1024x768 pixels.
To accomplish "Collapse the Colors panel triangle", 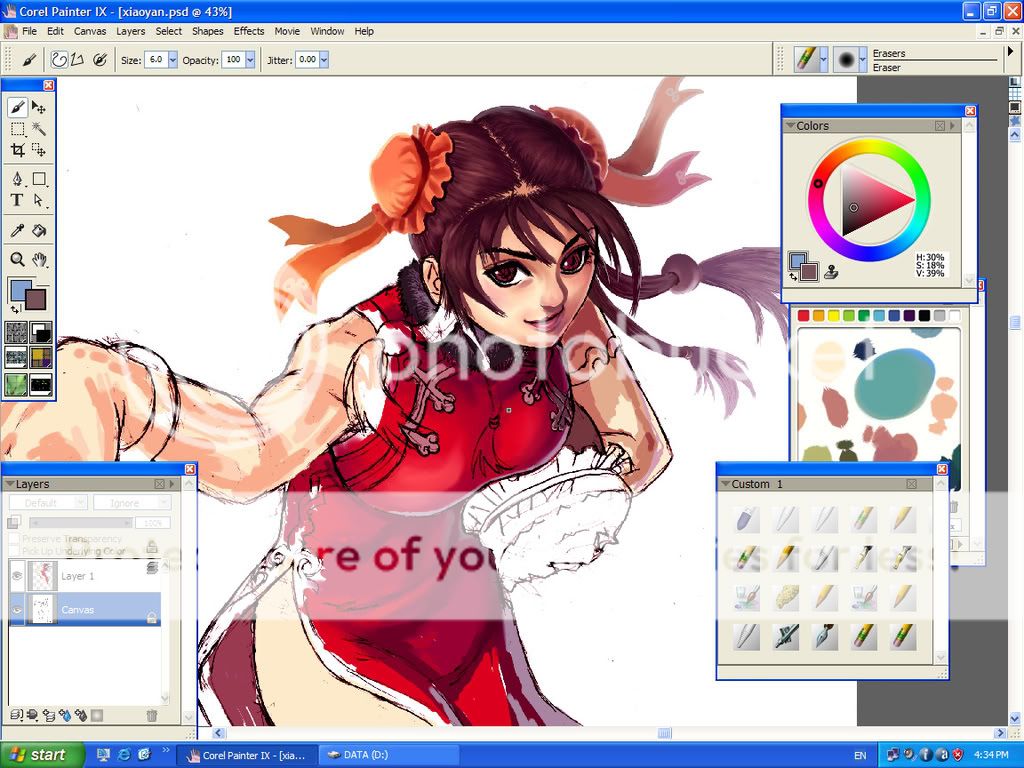I will [x=790, y=125].
